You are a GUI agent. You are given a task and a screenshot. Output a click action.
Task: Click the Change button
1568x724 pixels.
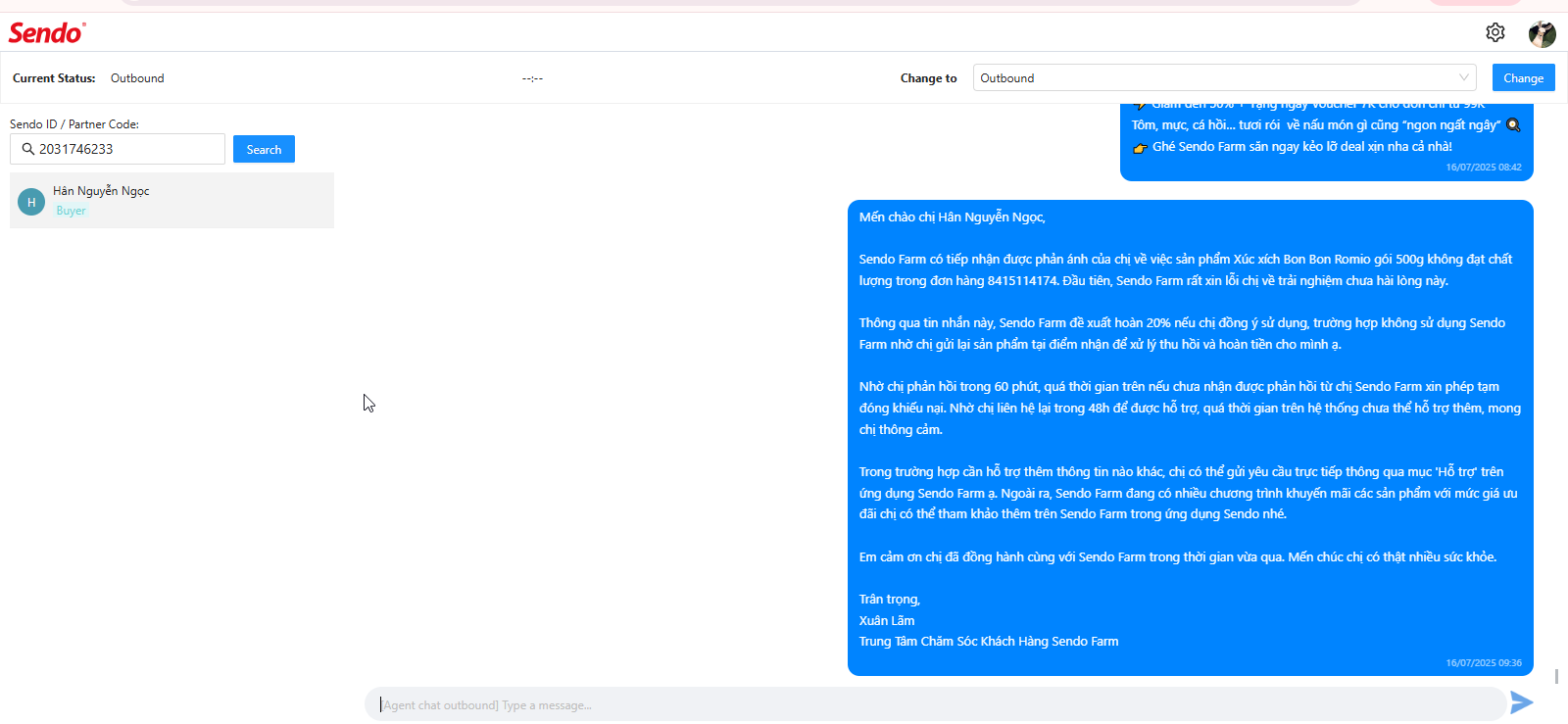coord(1523,77)
